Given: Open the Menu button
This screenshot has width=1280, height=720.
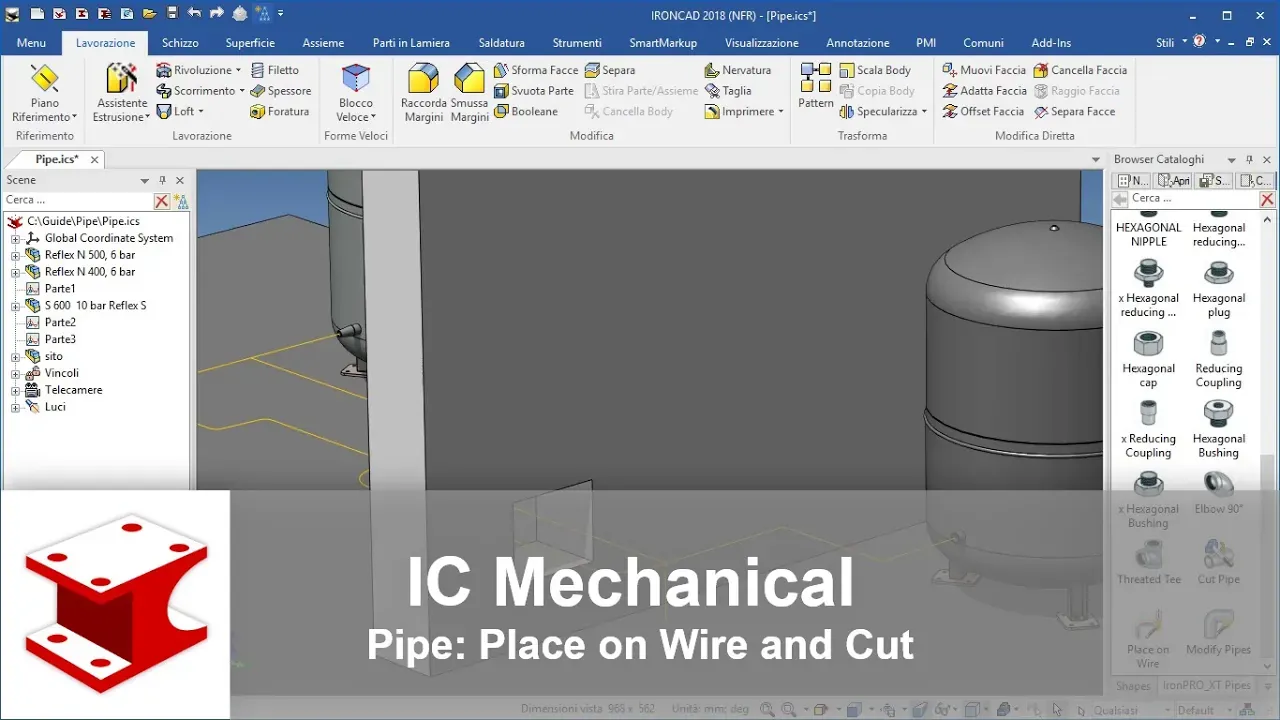Looking at the screenshot, I should [x=31, y=43].
